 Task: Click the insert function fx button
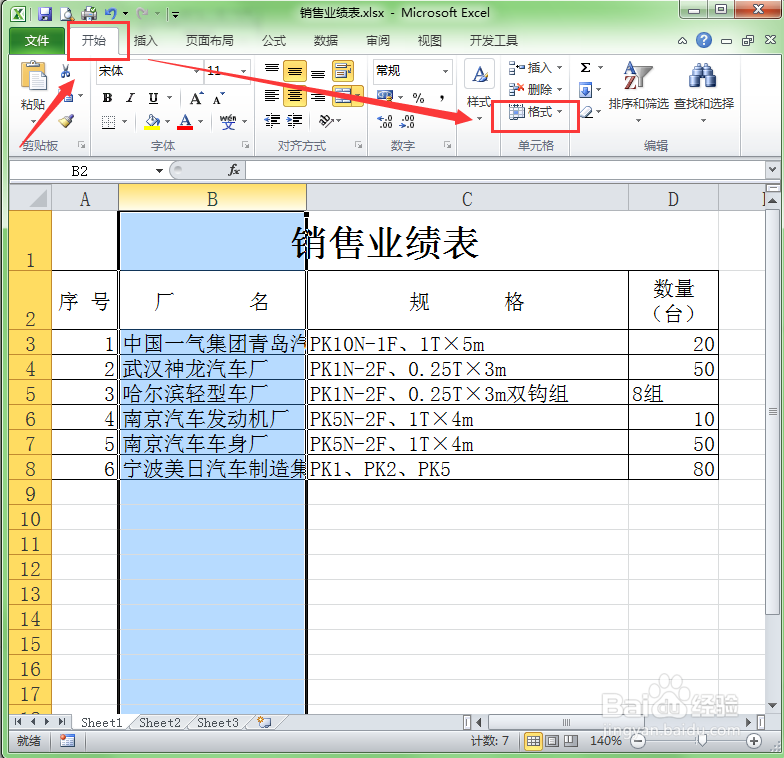click(x=234, y=170)
